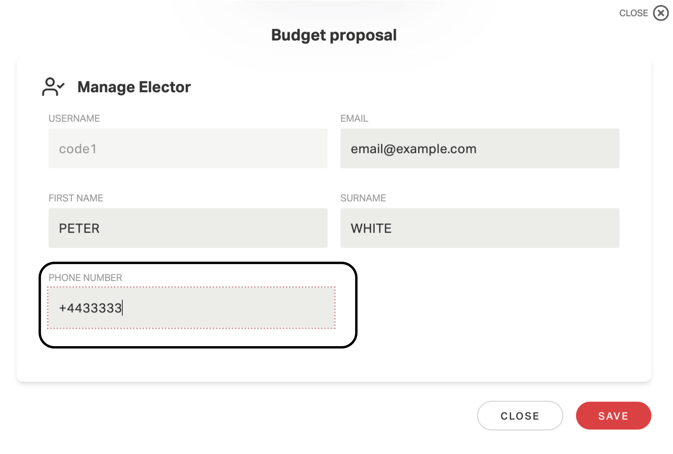Viewport: 673px width, 454px height.
Task: Click the USERNAME field label
Action: coord(74,118)
